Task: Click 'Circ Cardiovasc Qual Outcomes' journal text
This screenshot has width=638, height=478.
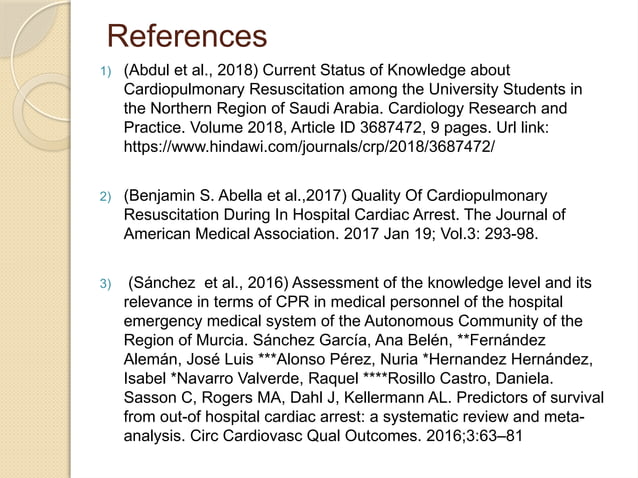Action: (x=304, y=436)
